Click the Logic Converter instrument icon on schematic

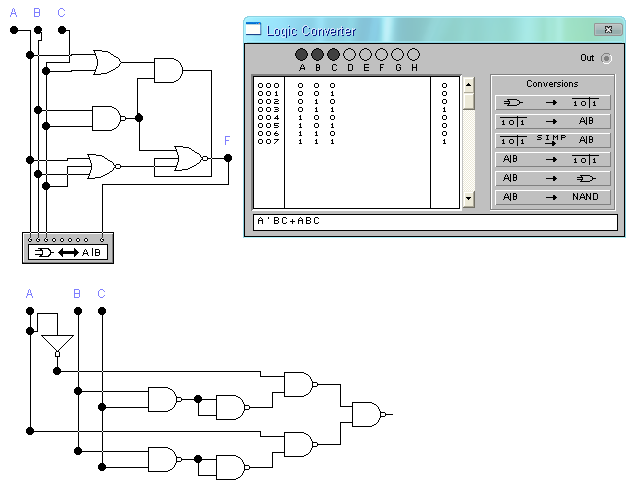[68, 248]
